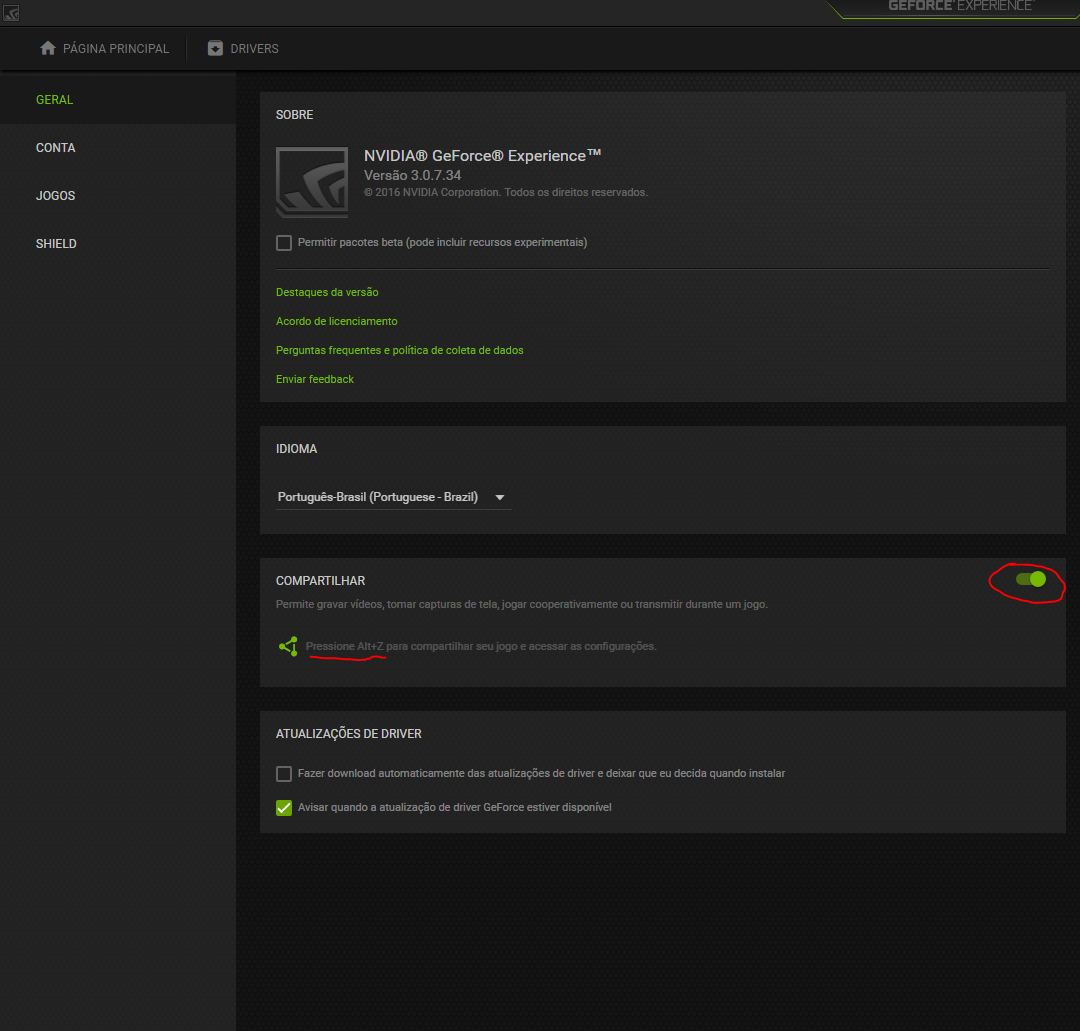Screen dimensions: 1080x1031
Task: Click the Atualizações de Driver heading
Action: coord(349,733)
